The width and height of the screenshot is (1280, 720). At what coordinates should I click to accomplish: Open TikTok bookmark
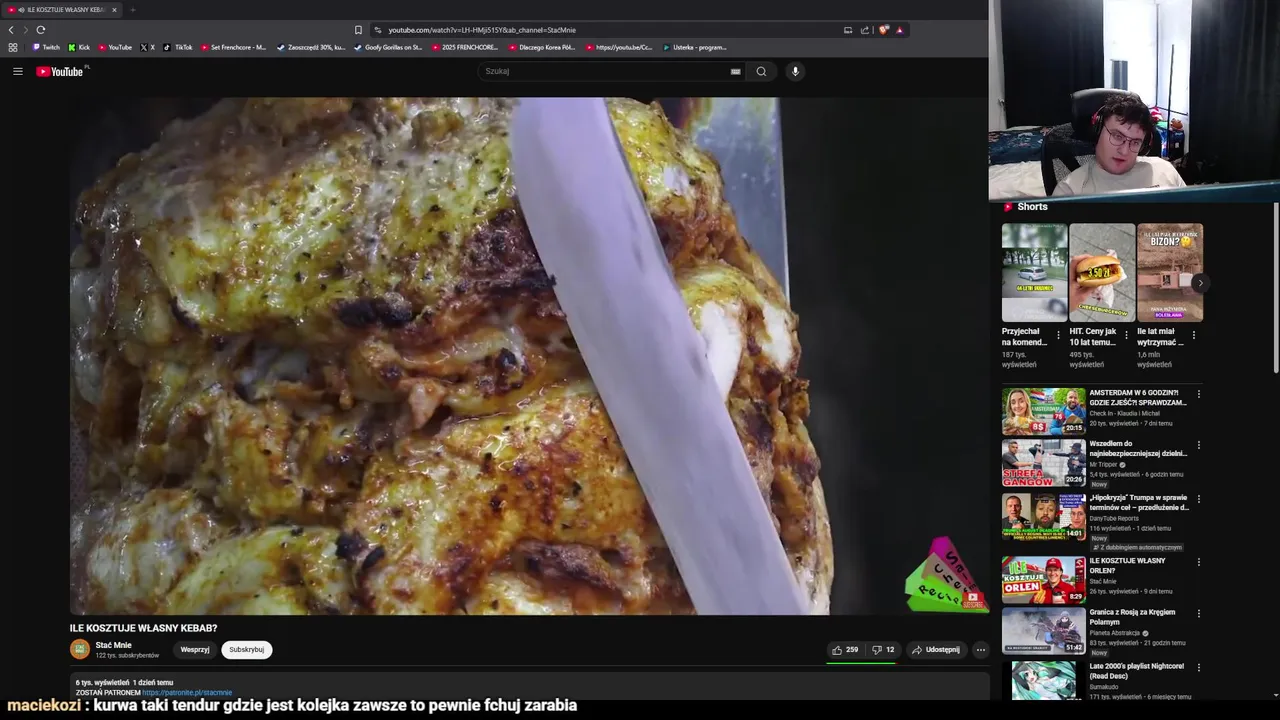pyautogui.click(x=178, y=47)
